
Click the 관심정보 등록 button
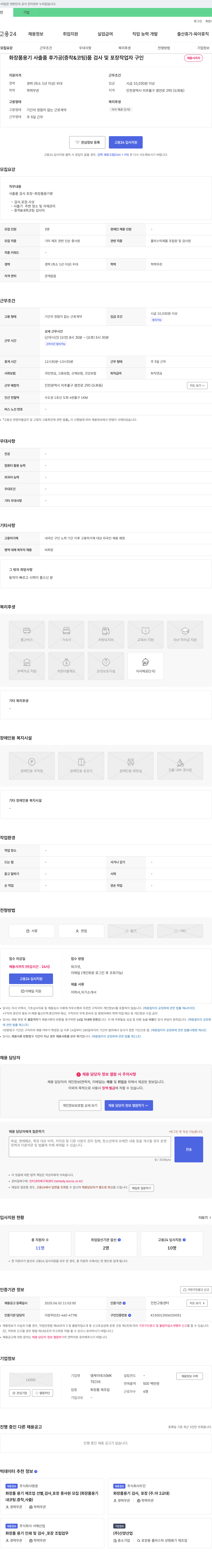[x=87, y=142]
